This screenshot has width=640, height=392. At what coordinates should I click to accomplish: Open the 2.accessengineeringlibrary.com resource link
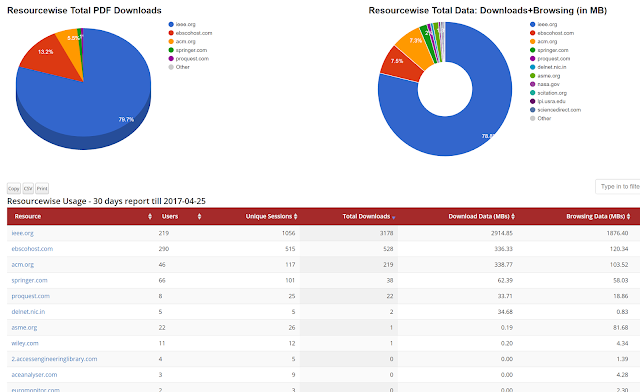coord(54,359)
